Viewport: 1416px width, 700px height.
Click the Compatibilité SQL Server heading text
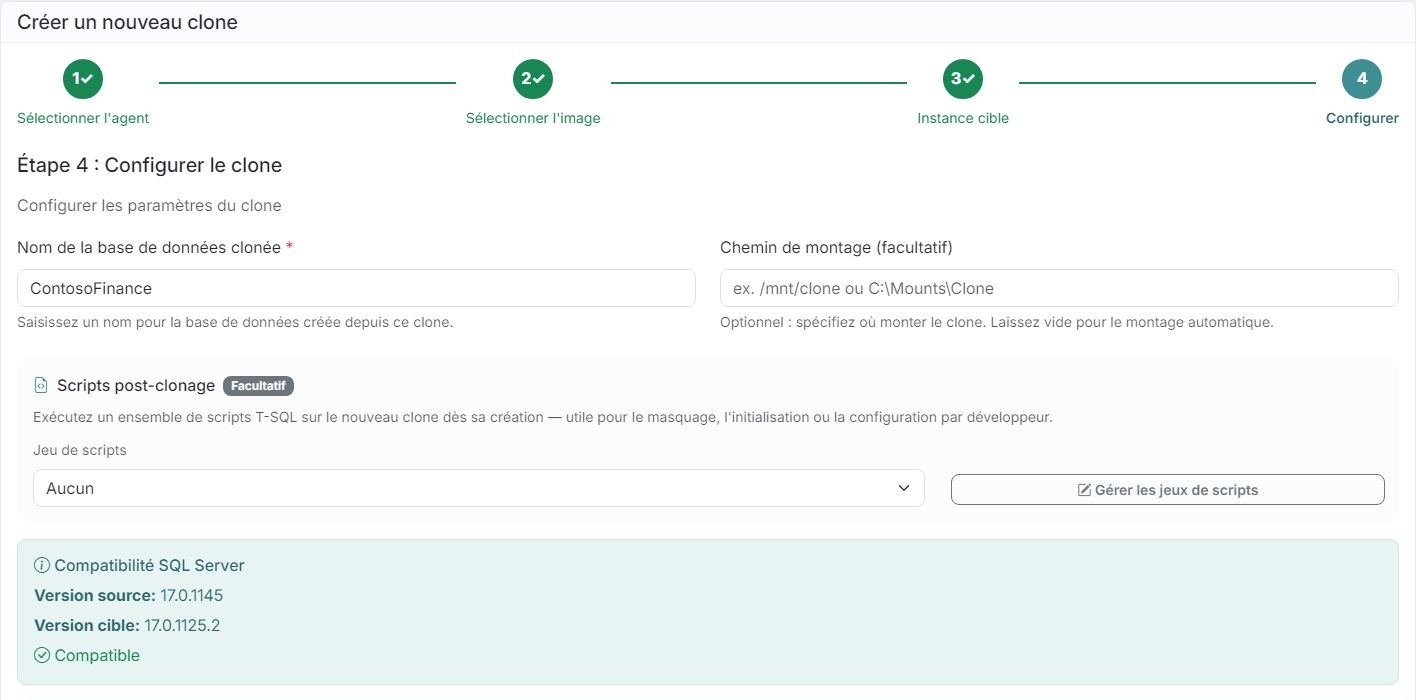(x=149, y=565)
